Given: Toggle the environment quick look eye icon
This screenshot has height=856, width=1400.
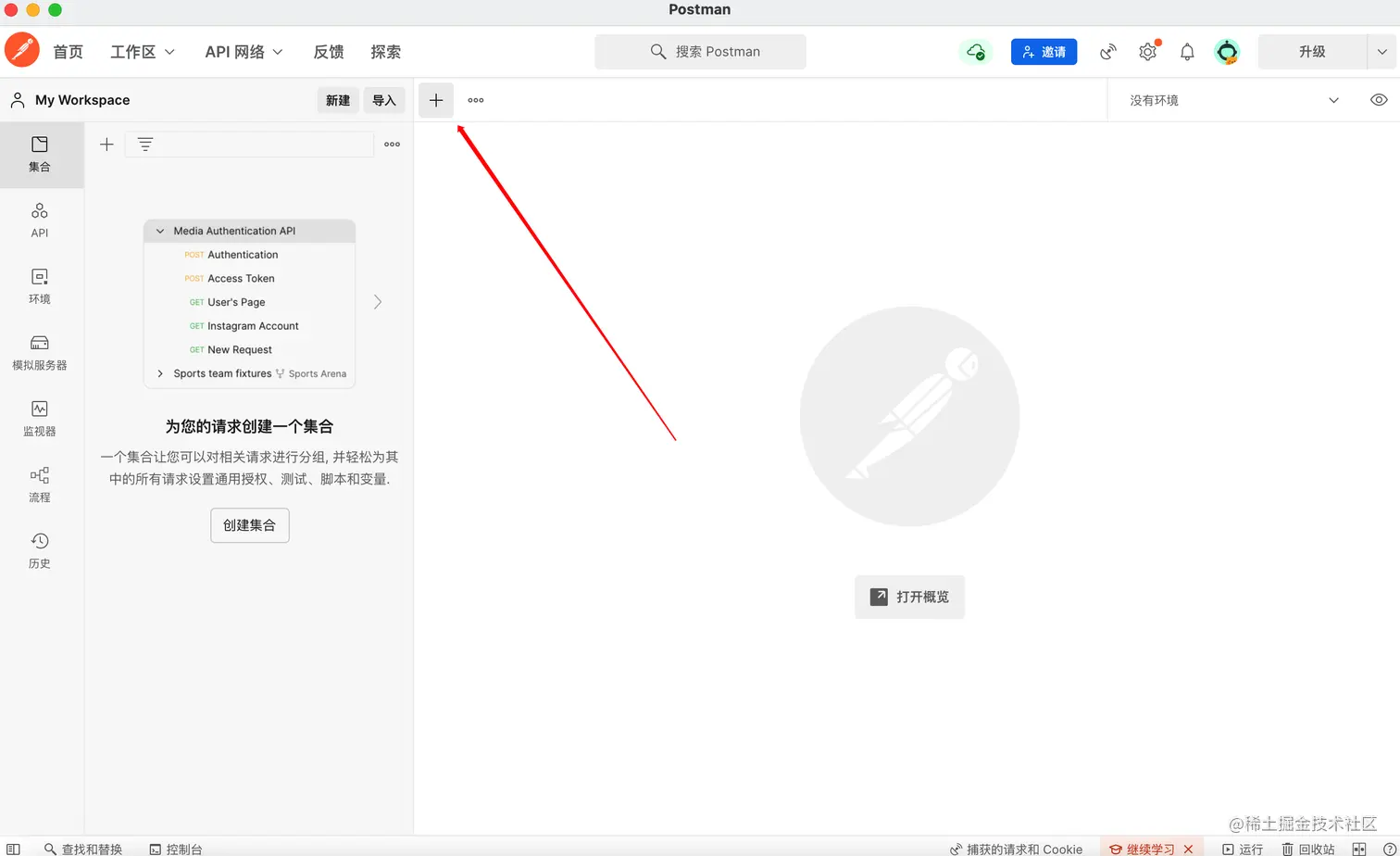Looking at the screenshot, I should pos(1379,100).
